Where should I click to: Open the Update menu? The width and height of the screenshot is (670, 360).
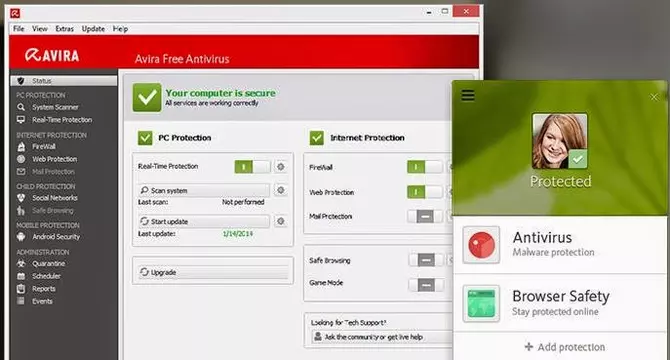pyautogui.click(x=93, y=29)
